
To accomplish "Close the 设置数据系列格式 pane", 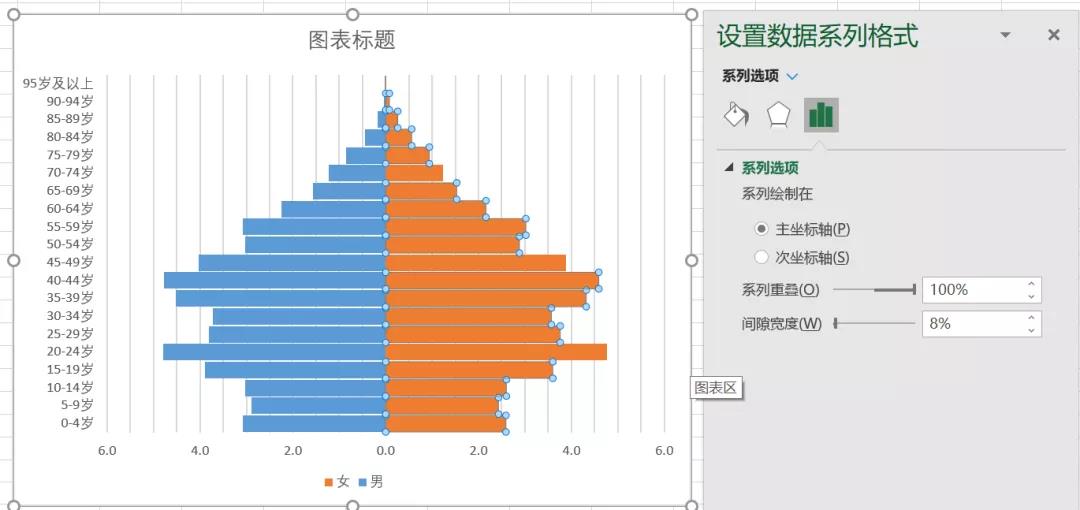I will [1053, 35].
